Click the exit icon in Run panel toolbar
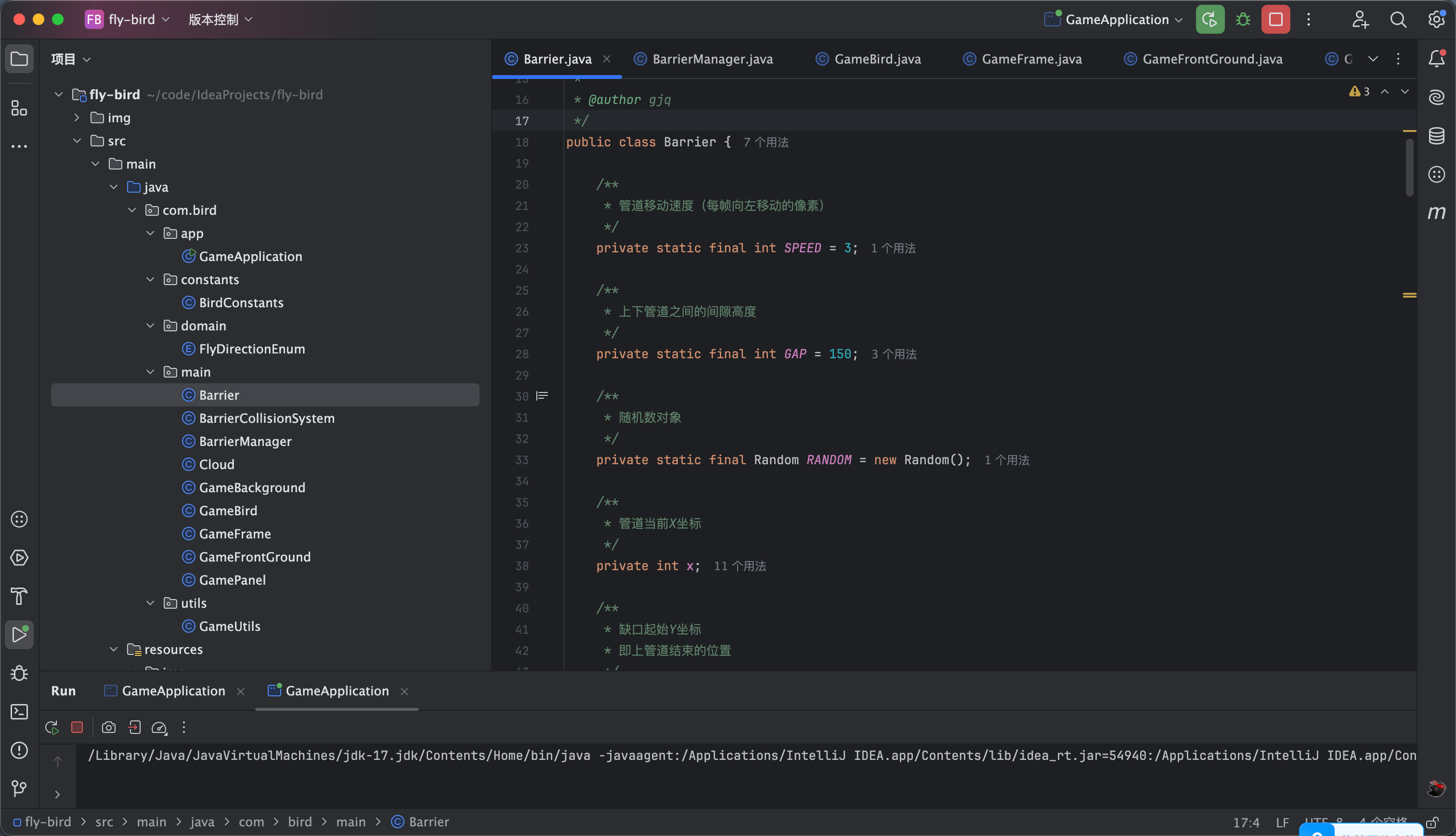 pyautogui.click(x=134, y=728)
